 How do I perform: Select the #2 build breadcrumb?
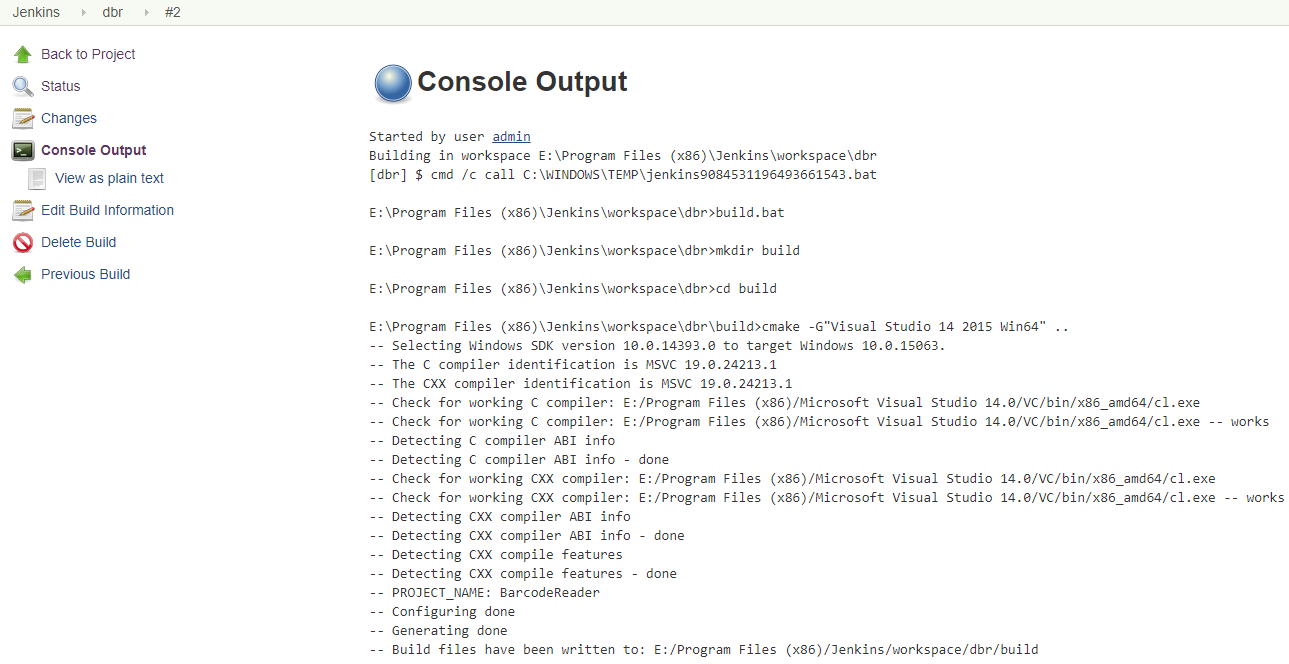[173, 13]
